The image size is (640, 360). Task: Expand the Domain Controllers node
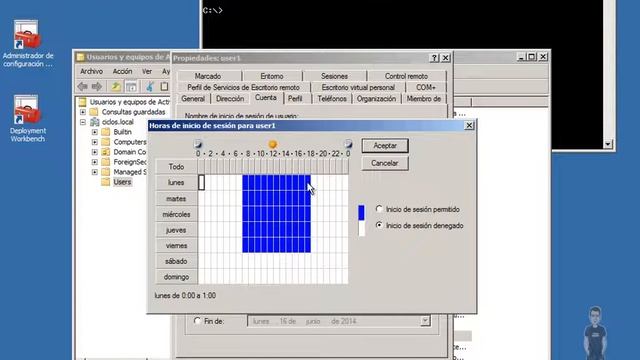tap(95, 152)
